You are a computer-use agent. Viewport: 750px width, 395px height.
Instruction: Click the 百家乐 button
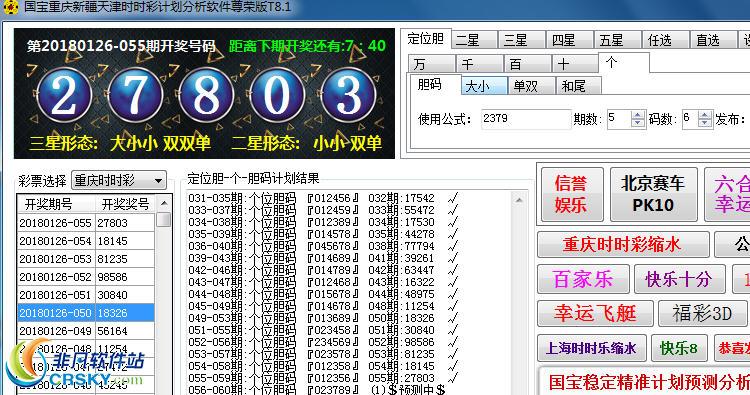pyautogui.click(x=584, y=279)
